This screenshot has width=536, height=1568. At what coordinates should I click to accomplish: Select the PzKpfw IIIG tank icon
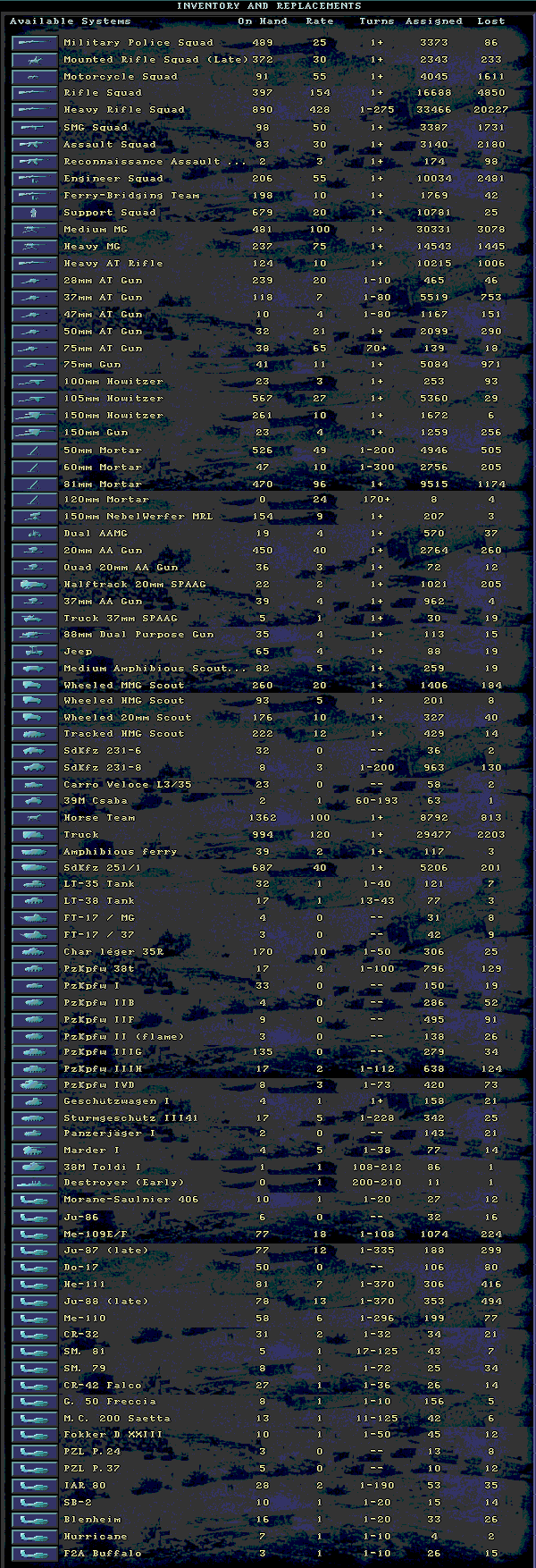(34, 1051)
